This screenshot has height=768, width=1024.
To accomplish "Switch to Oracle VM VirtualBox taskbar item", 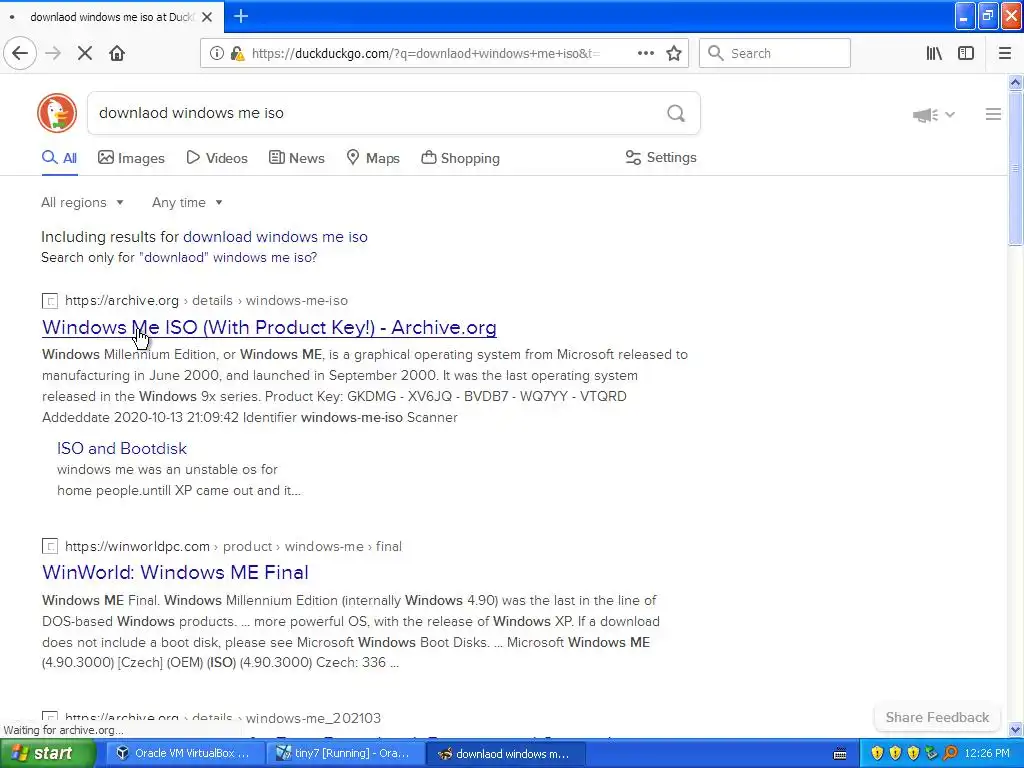I will point(184,754).
